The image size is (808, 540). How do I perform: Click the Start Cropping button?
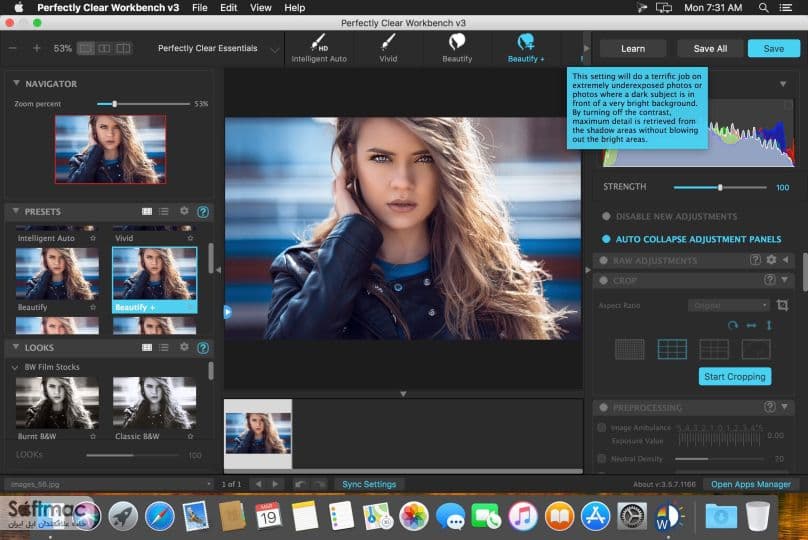735,377
